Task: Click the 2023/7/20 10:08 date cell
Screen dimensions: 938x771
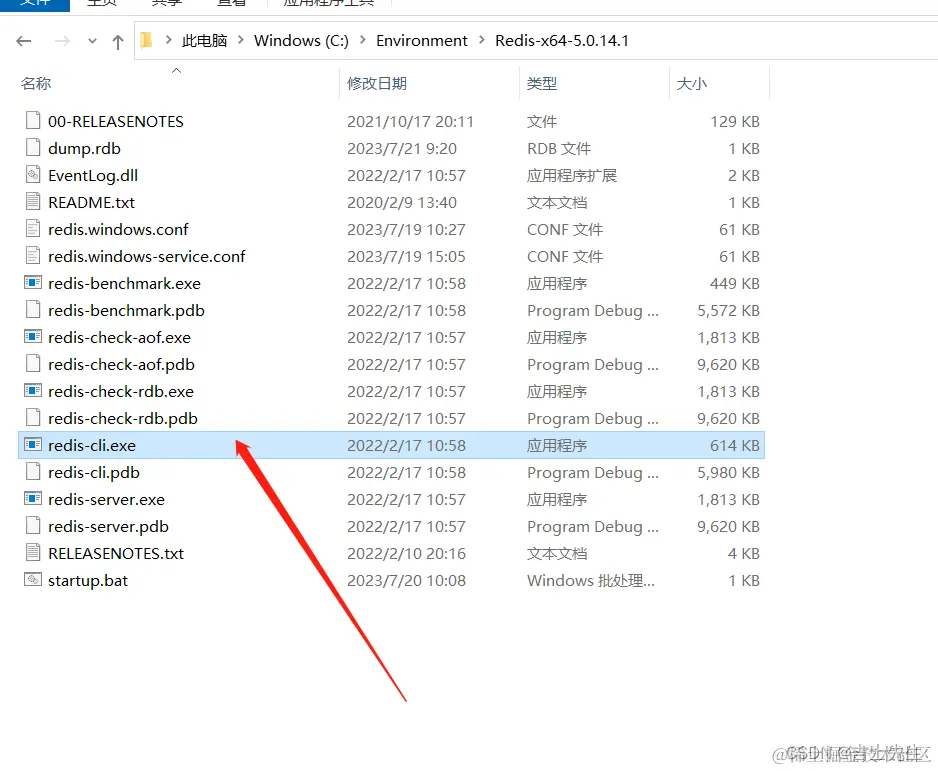Action: click(406, 580)
